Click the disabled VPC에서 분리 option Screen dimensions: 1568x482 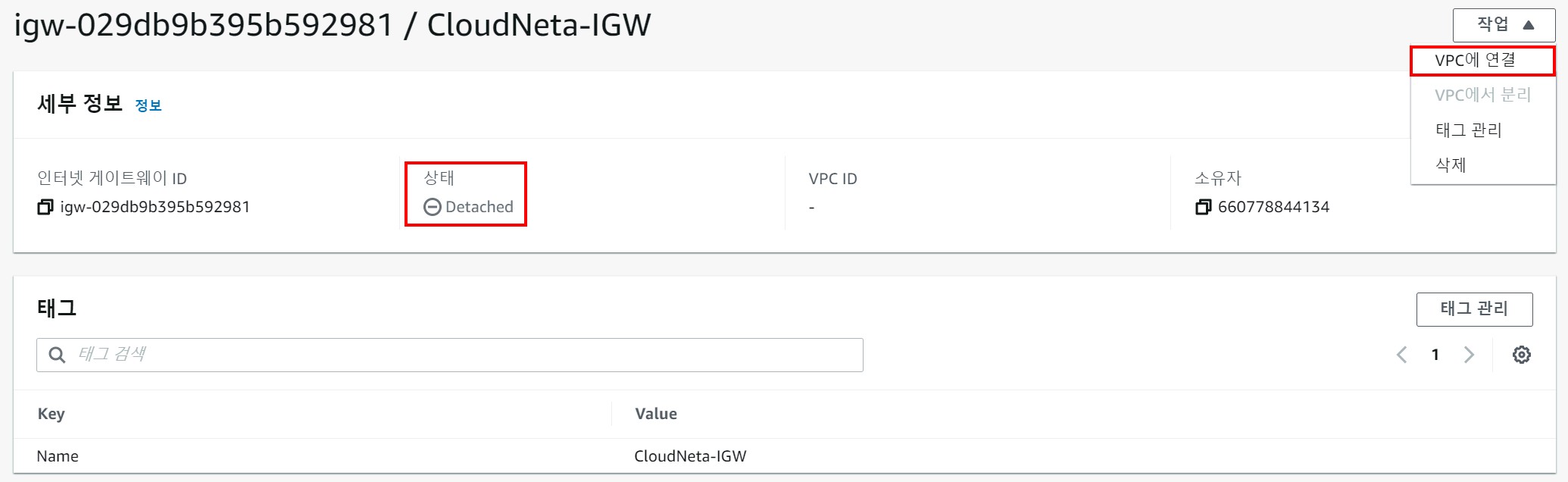point(1482,95)
